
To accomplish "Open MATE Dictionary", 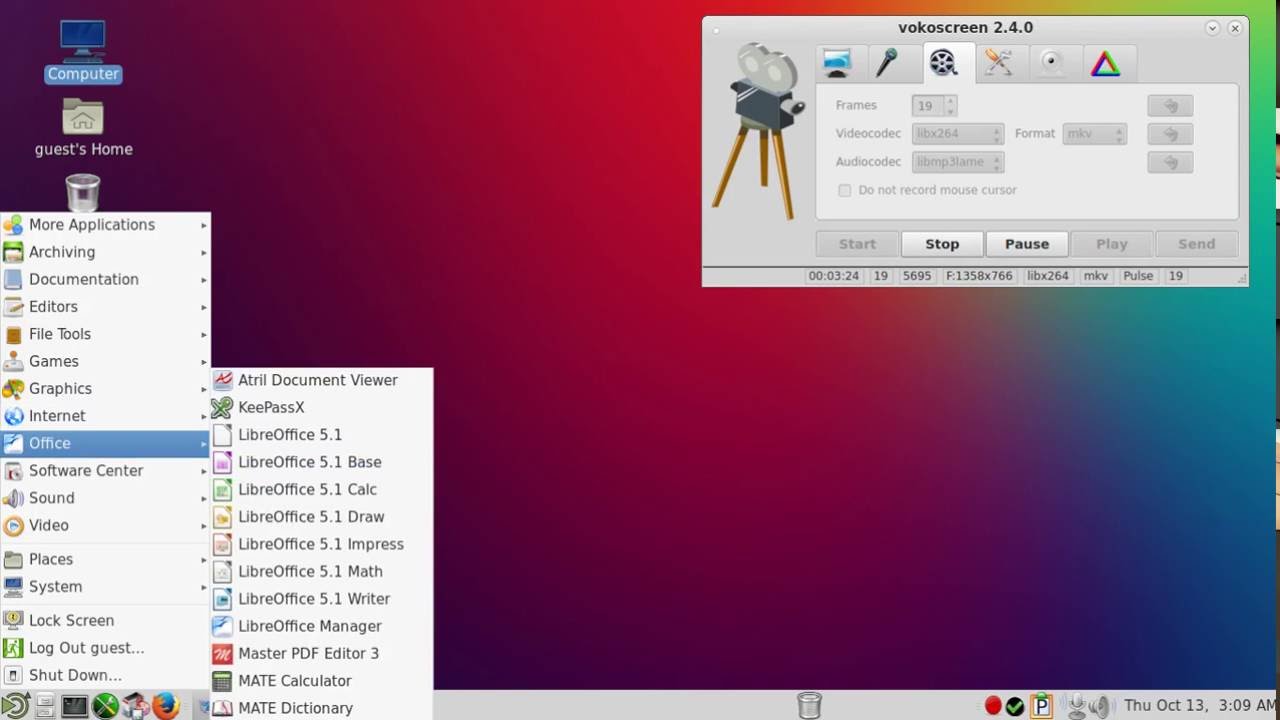I will 321,707.
